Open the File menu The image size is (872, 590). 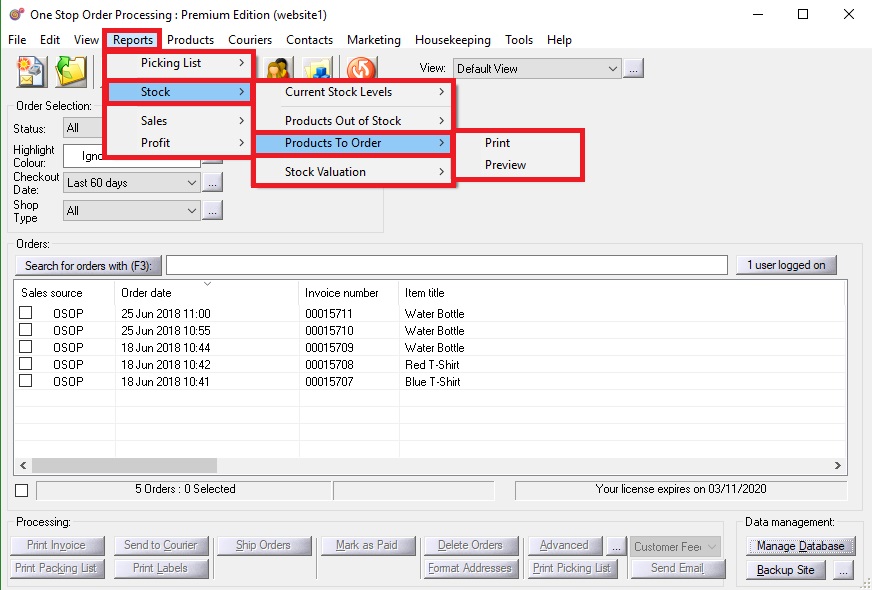click(17, 40)
